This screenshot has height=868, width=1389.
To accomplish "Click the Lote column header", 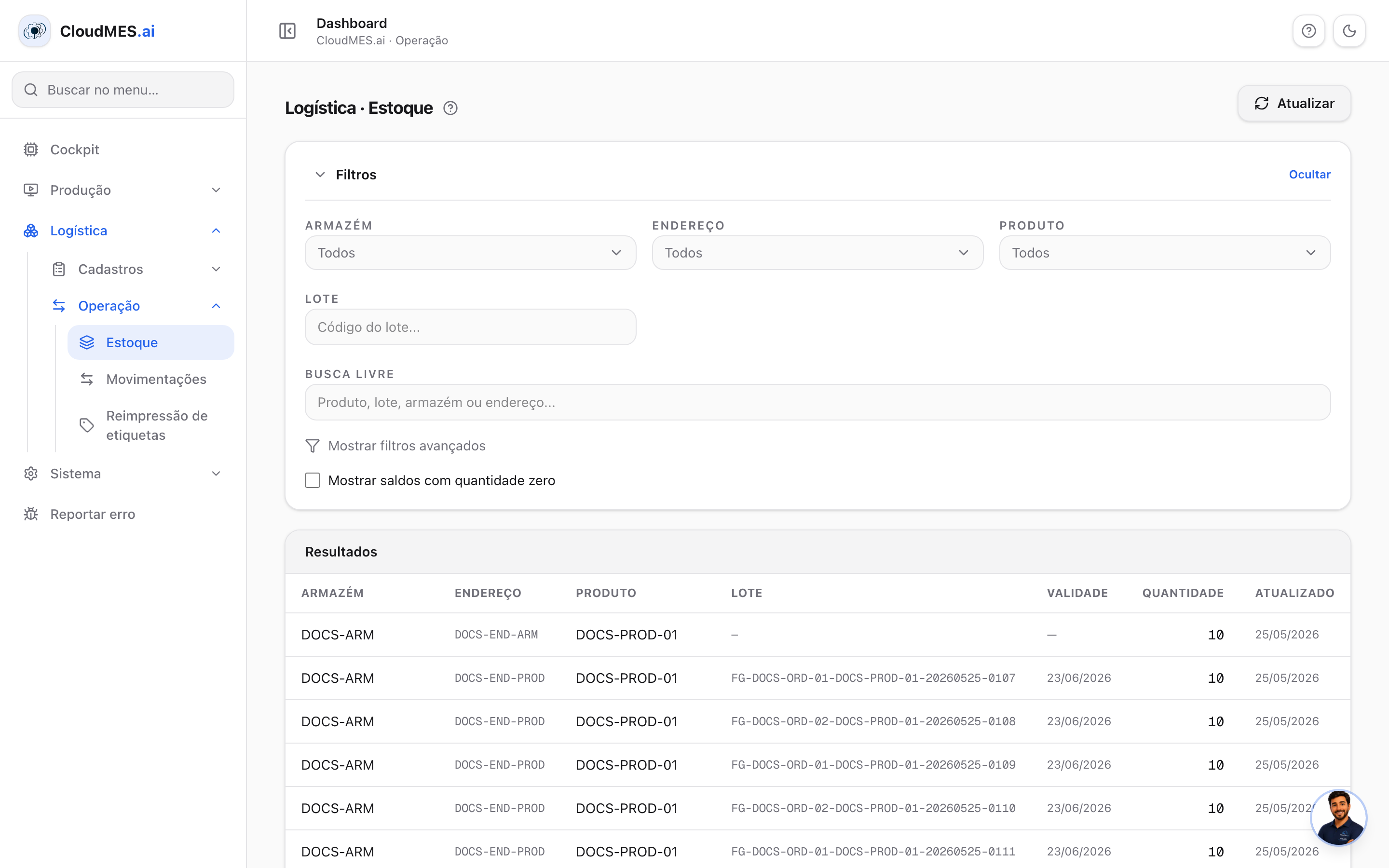I will [x=746, y=593].
